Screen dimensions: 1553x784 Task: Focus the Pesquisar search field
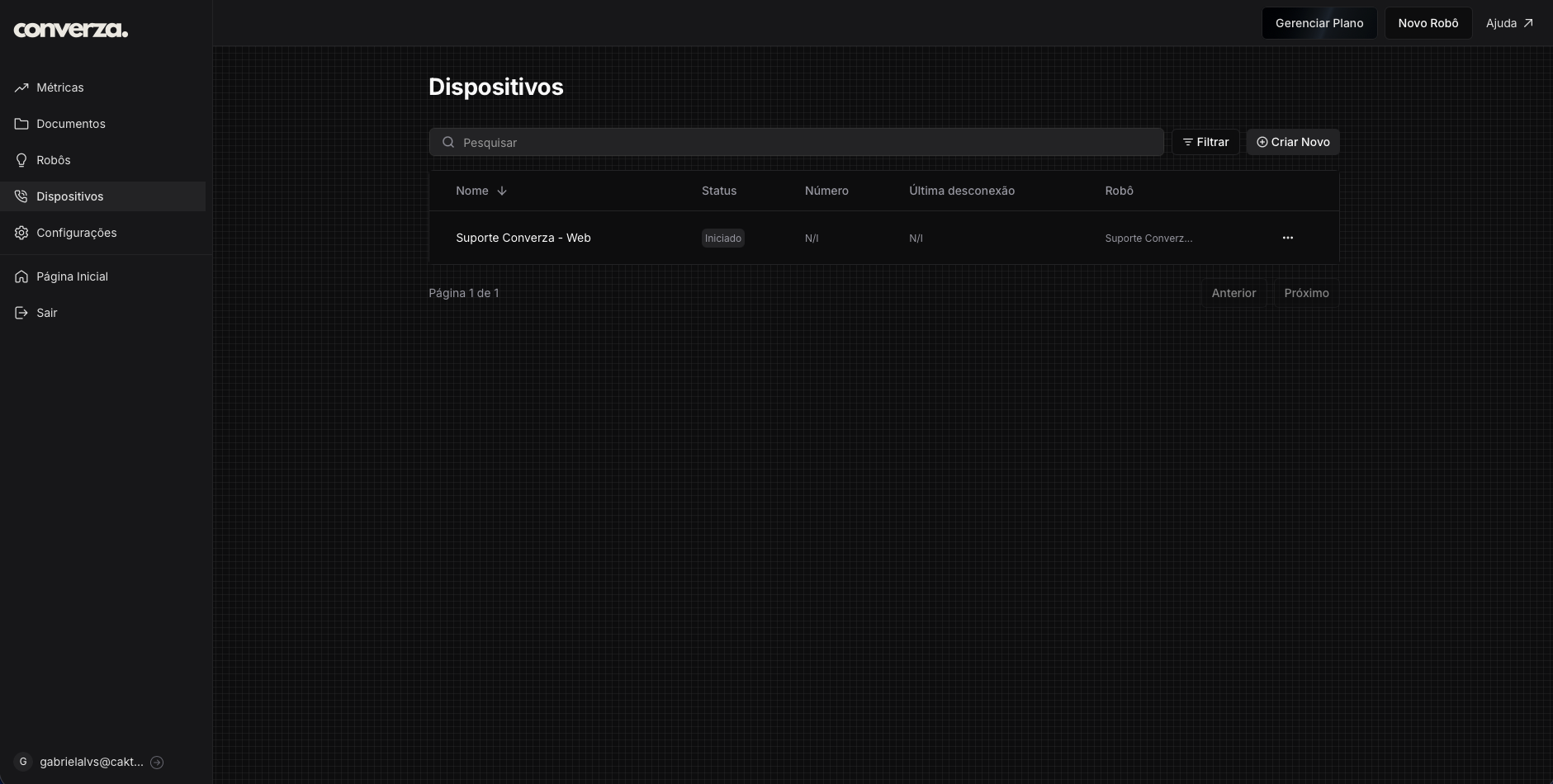[797, 142]
